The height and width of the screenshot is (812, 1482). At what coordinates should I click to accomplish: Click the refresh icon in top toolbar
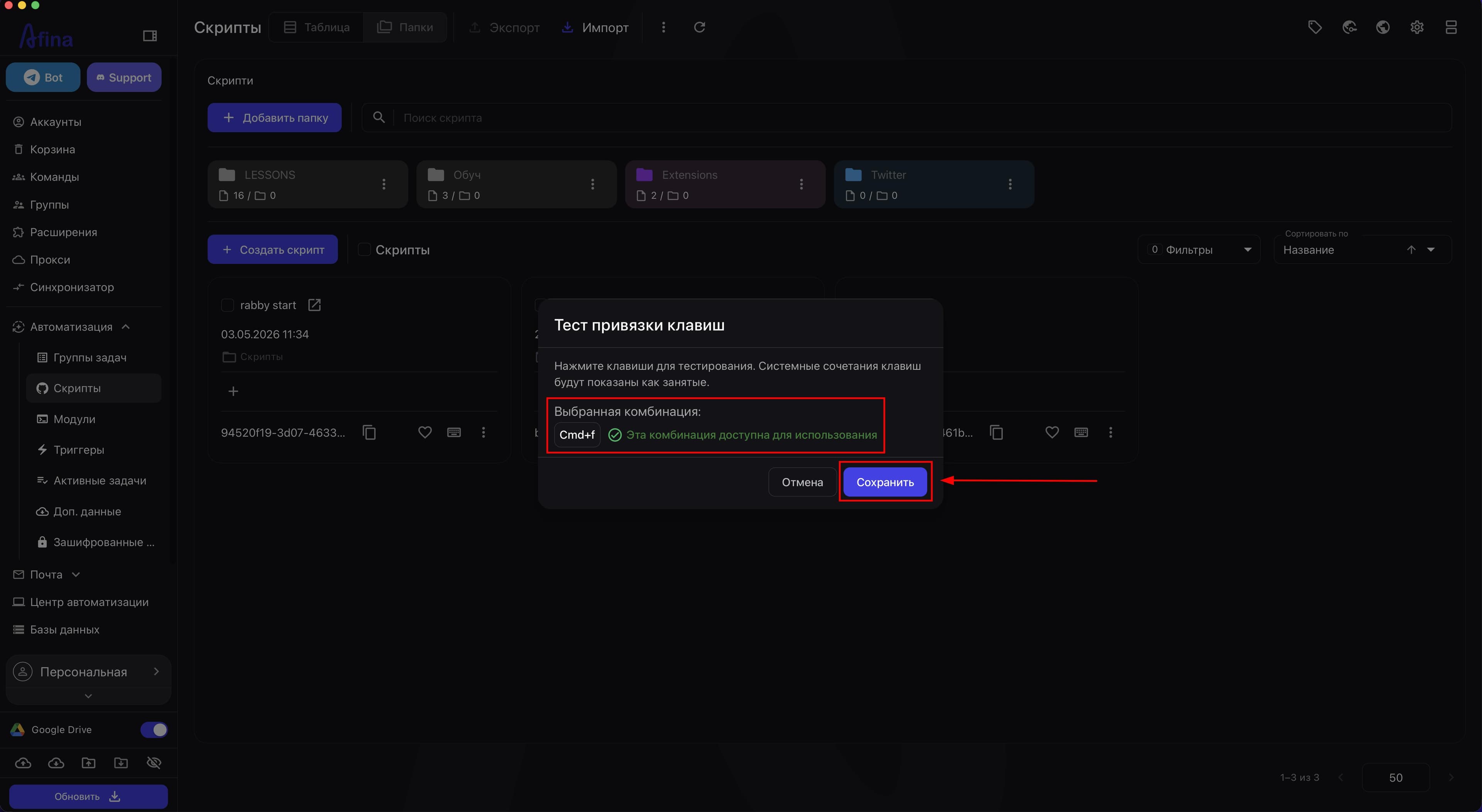(x=699, y=27)
